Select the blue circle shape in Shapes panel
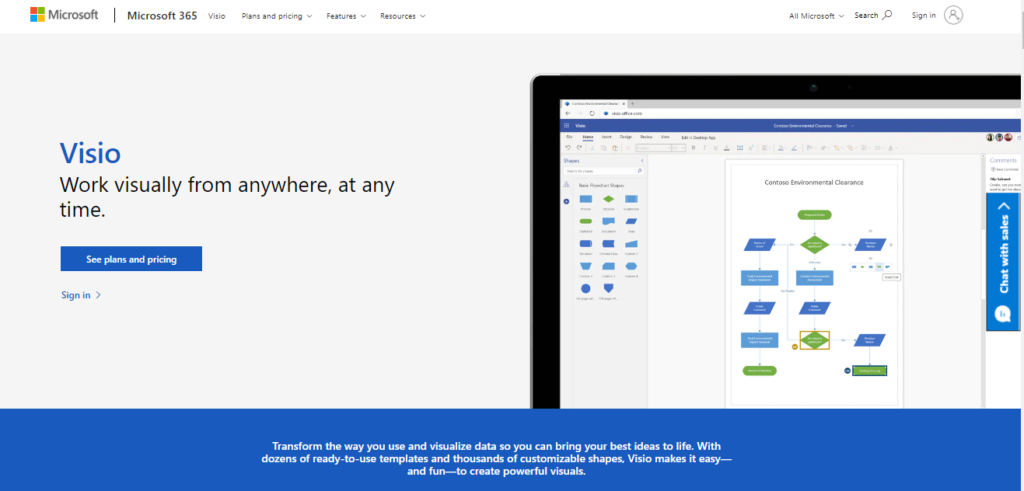 pyautogui.click(x=585, y=287)
